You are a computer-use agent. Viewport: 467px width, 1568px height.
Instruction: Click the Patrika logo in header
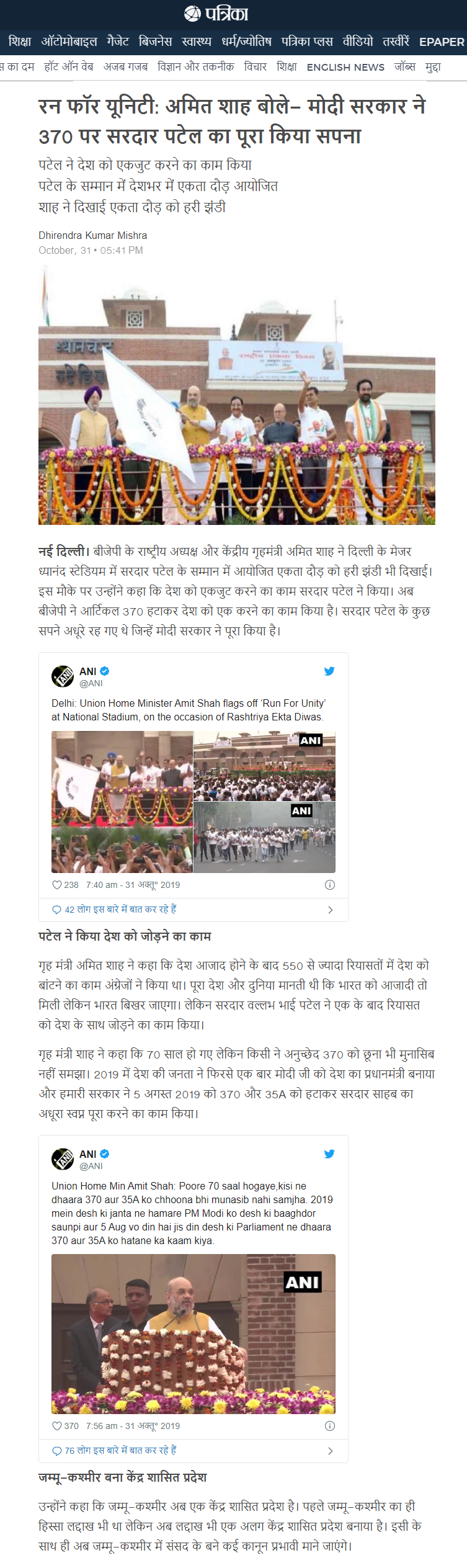[x=216, y=13]
